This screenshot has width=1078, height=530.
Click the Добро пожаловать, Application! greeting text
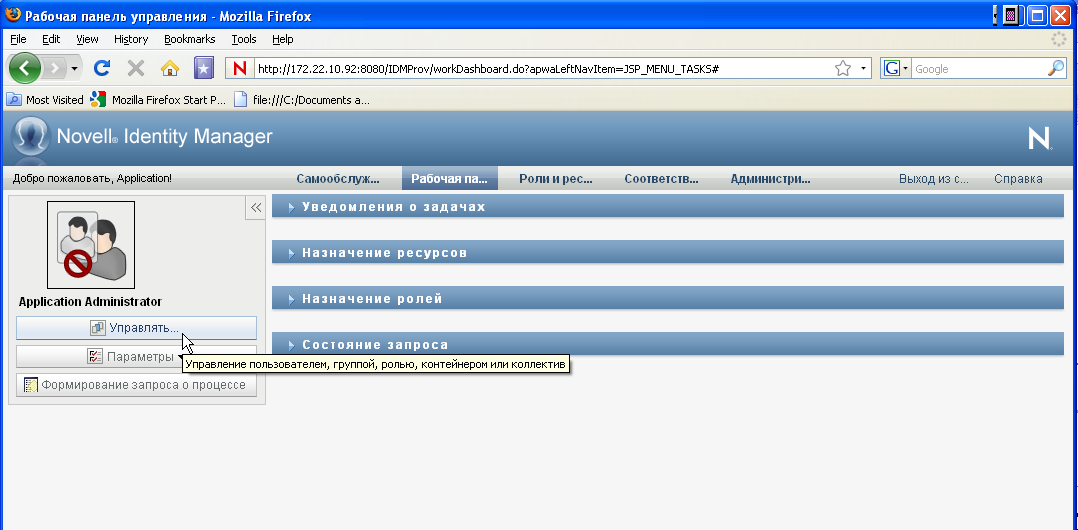(x=92, y=179)
